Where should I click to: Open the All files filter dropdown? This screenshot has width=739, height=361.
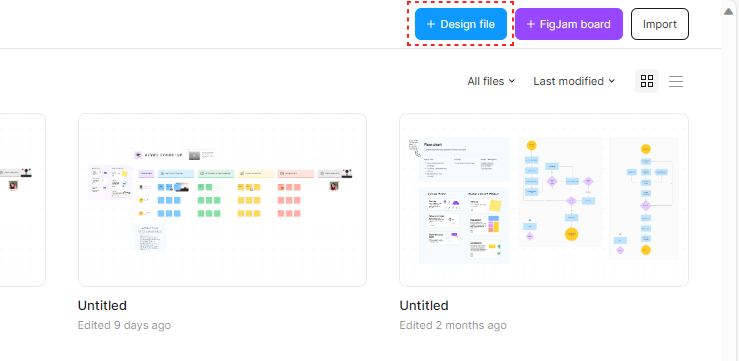(x=491, y=81)
